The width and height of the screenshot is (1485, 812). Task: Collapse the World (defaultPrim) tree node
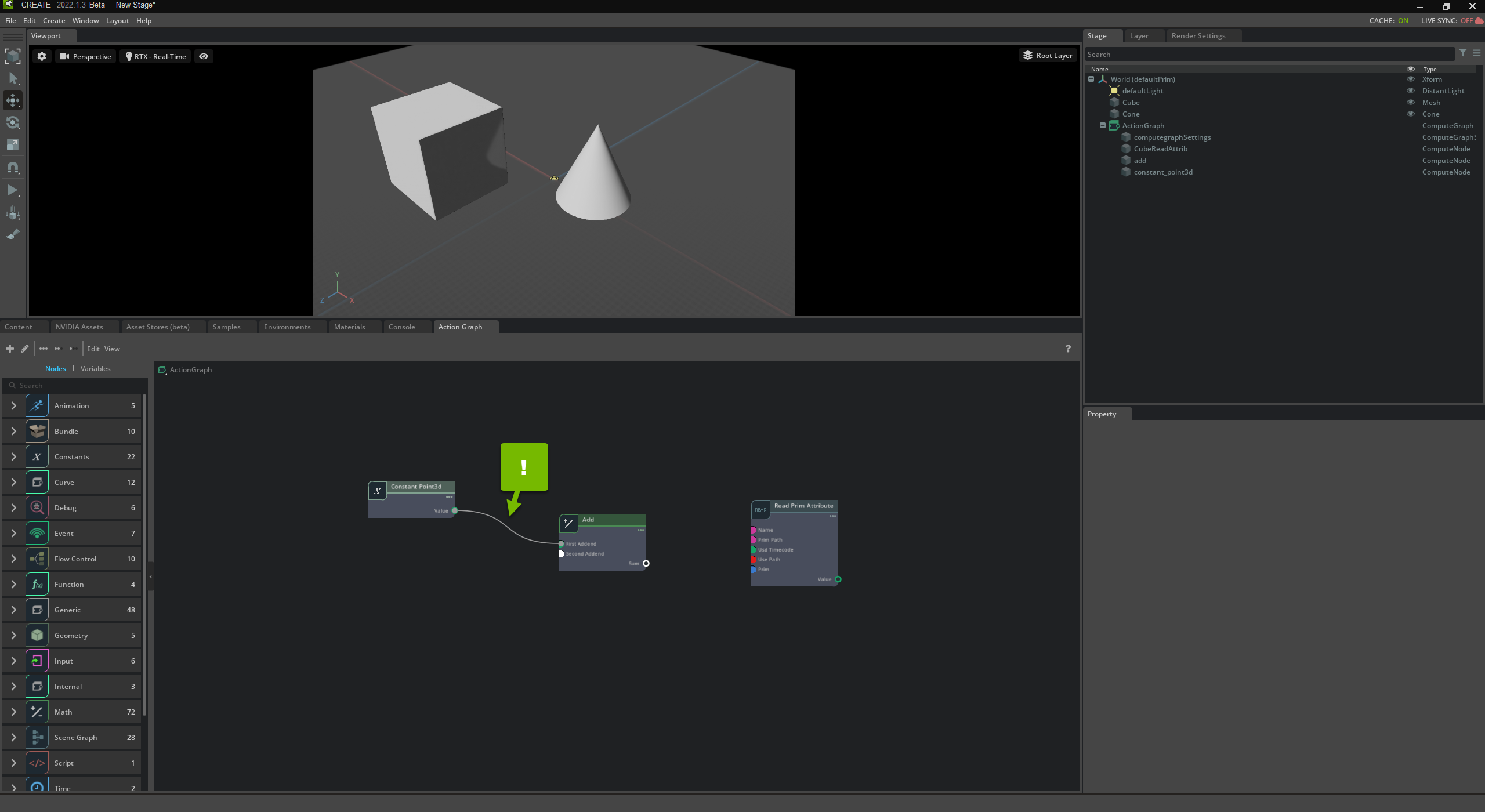(1091, 79)
